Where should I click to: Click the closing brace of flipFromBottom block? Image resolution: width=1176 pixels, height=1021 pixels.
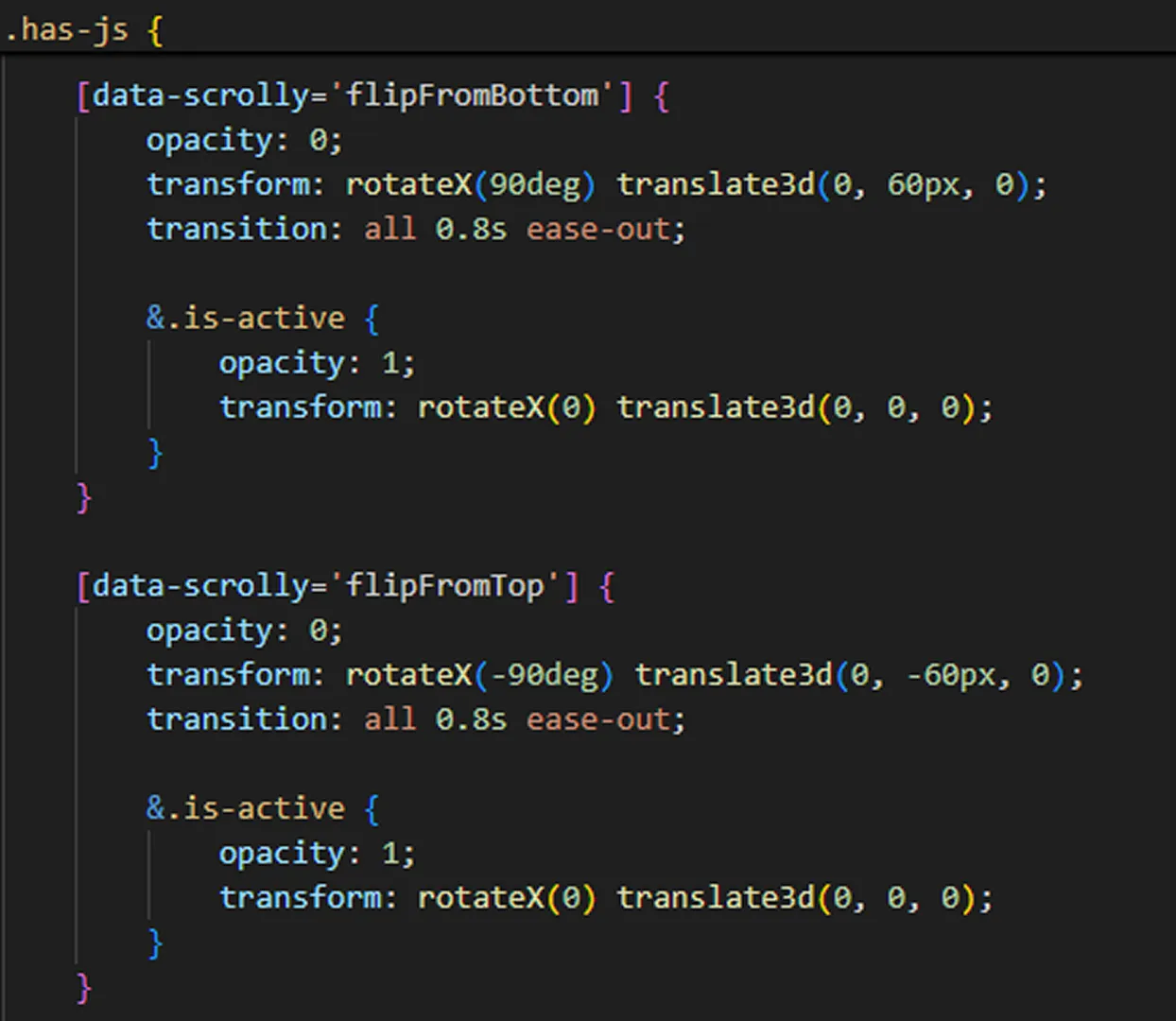84,496
